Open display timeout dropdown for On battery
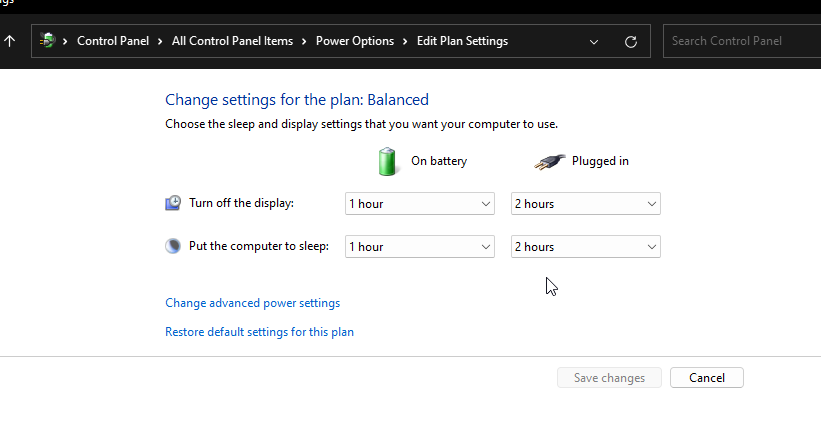 tap(420, 204)
